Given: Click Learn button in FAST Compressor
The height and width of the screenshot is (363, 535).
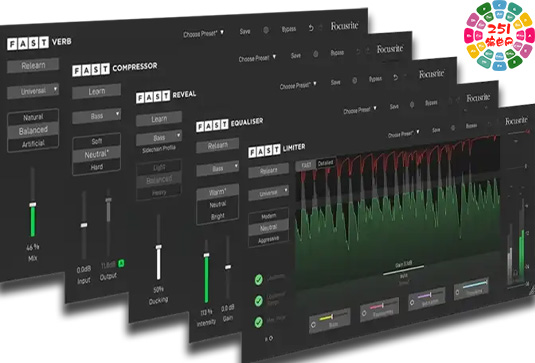Looking at the screenshot, I should [97, 91].
